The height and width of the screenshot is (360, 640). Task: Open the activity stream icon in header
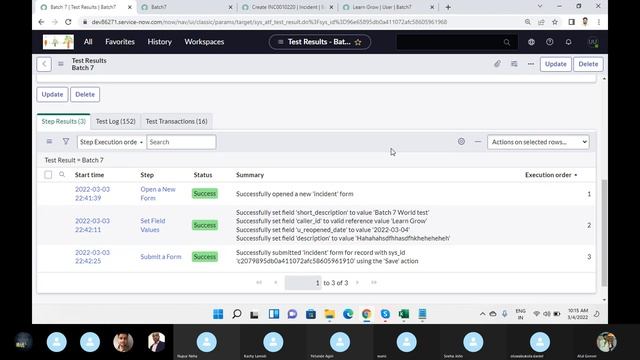coord(514,64)
